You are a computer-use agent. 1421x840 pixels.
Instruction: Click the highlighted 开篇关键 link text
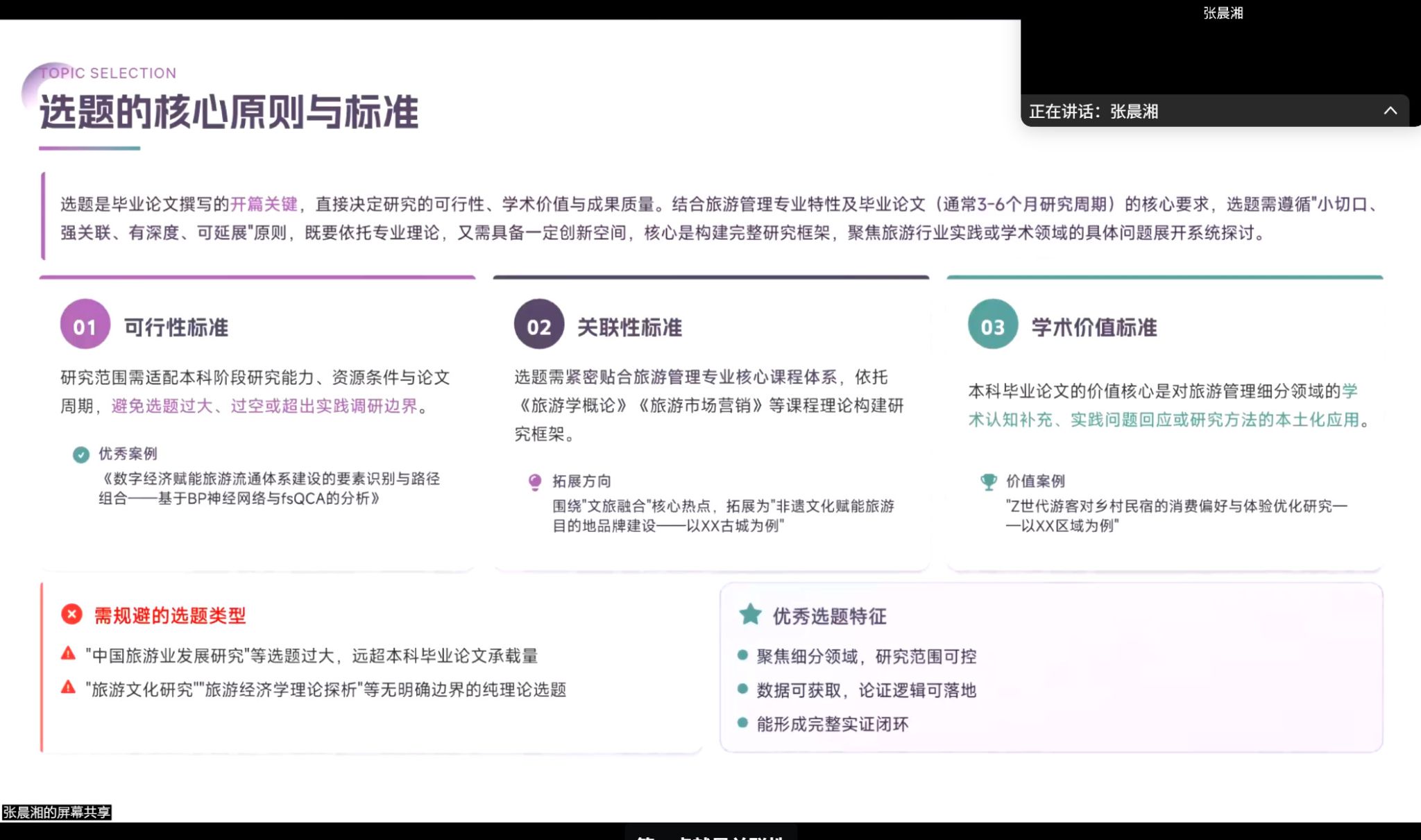coord(264,204)
